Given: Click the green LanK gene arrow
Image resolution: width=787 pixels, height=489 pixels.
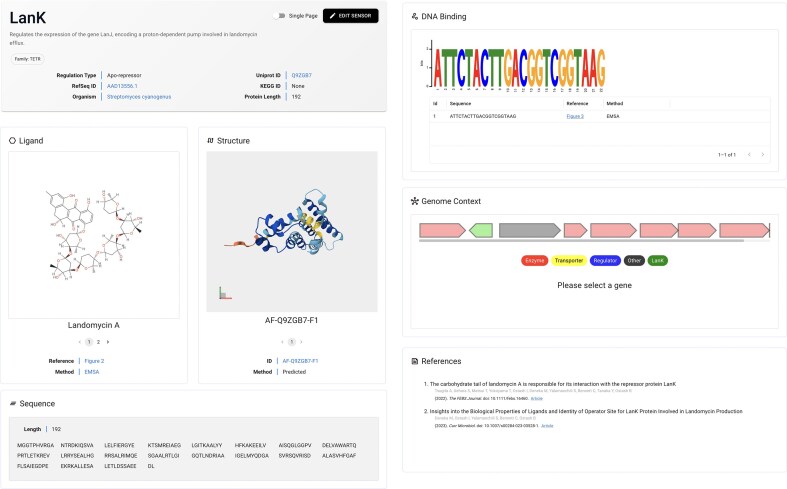Looking at the screenshot, I should pos(481,230).
